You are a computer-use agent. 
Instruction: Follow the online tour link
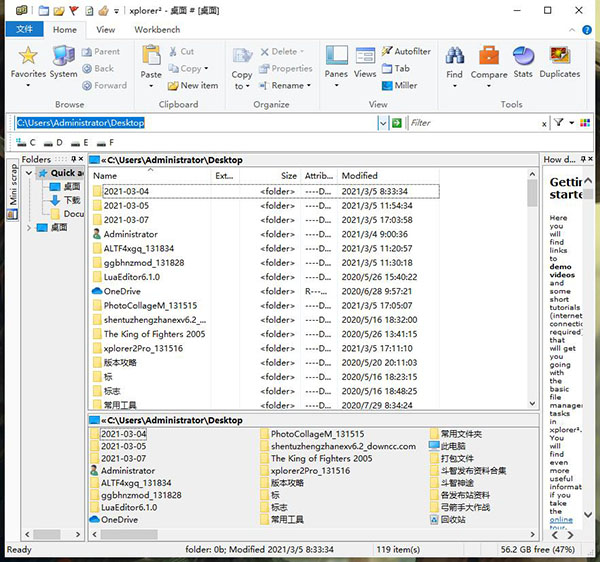[x=561, y=520]
